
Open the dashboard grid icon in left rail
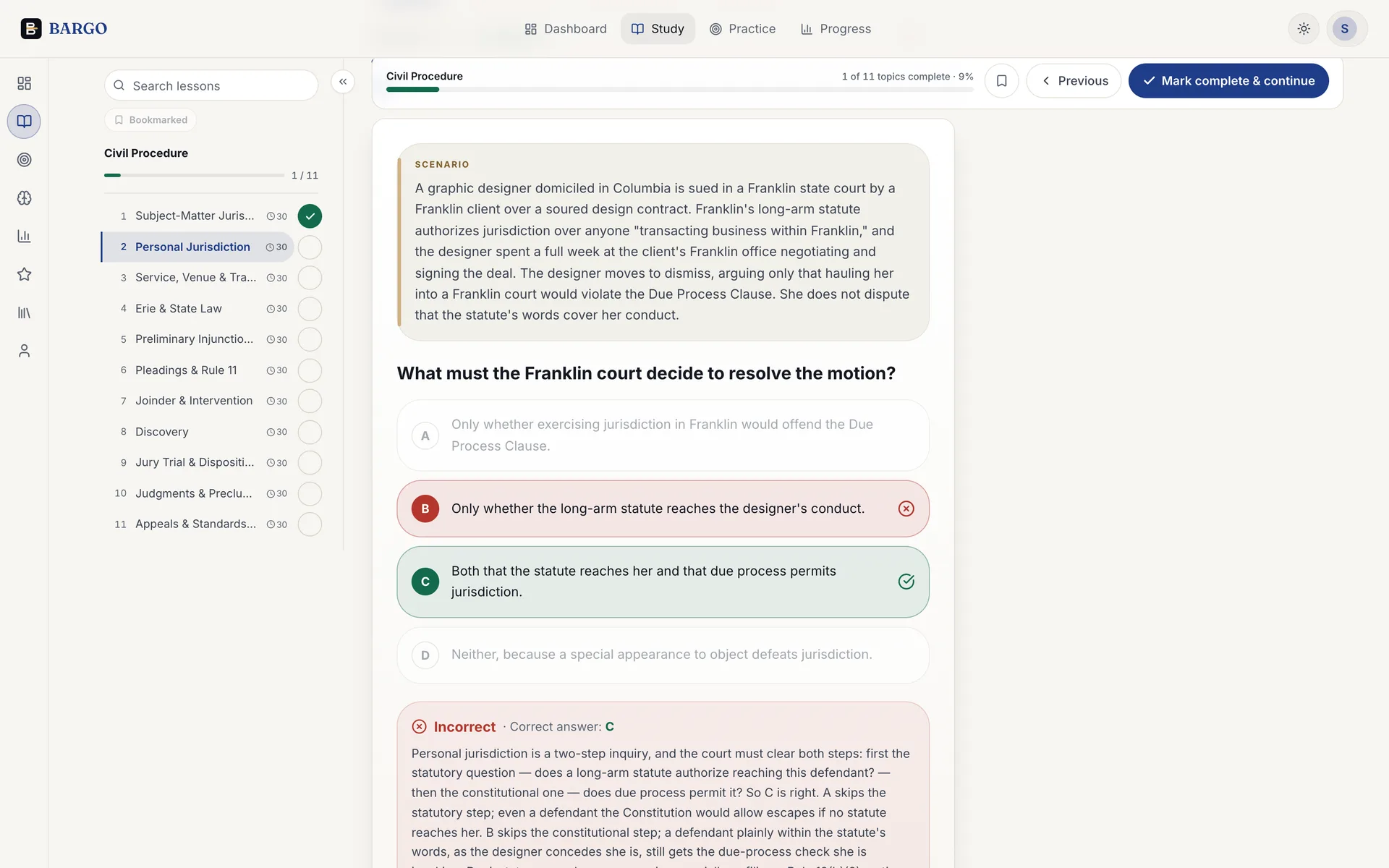pos(24,83)
